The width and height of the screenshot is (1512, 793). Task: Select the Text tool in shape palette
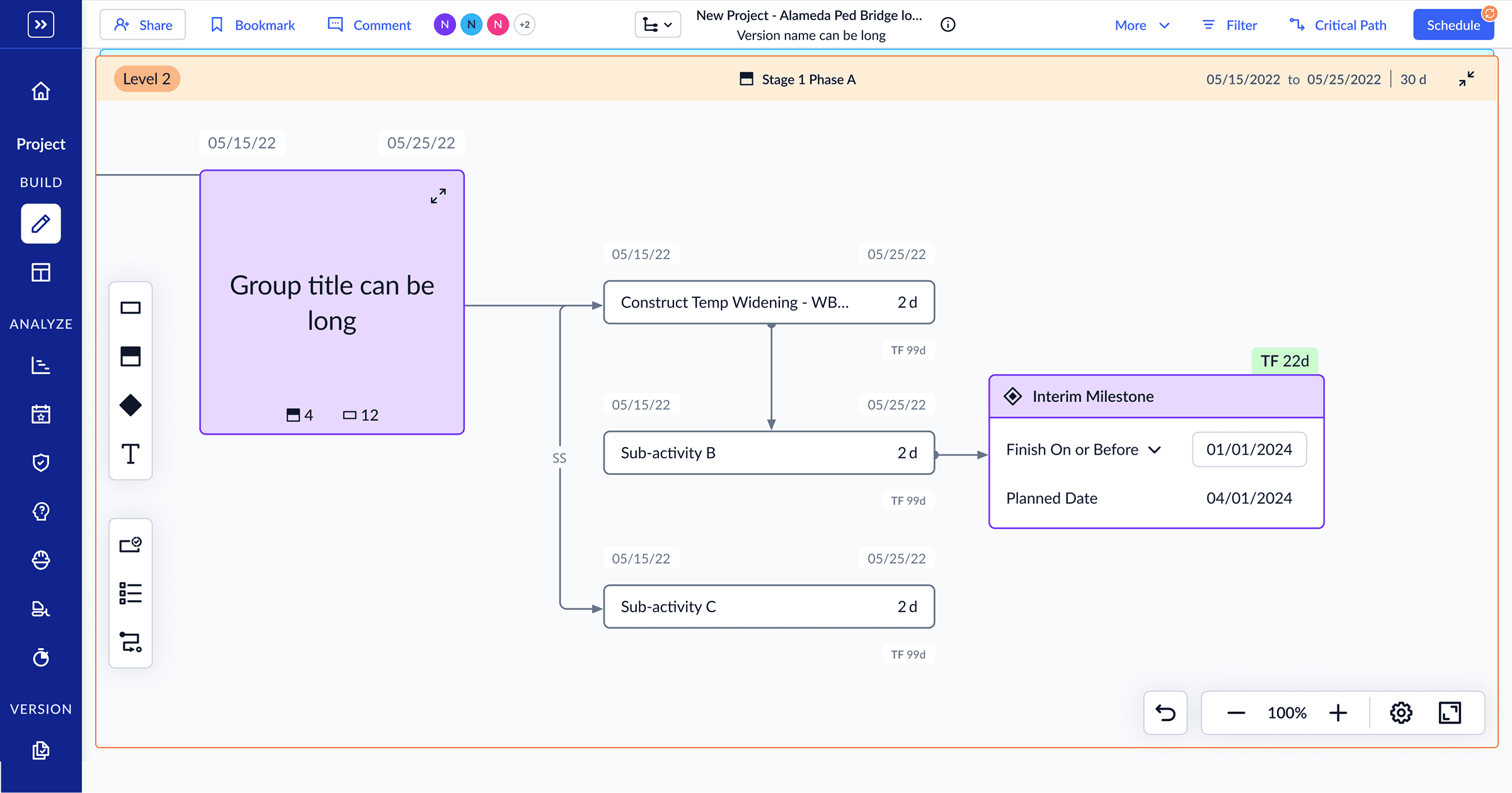pos(130,454)
